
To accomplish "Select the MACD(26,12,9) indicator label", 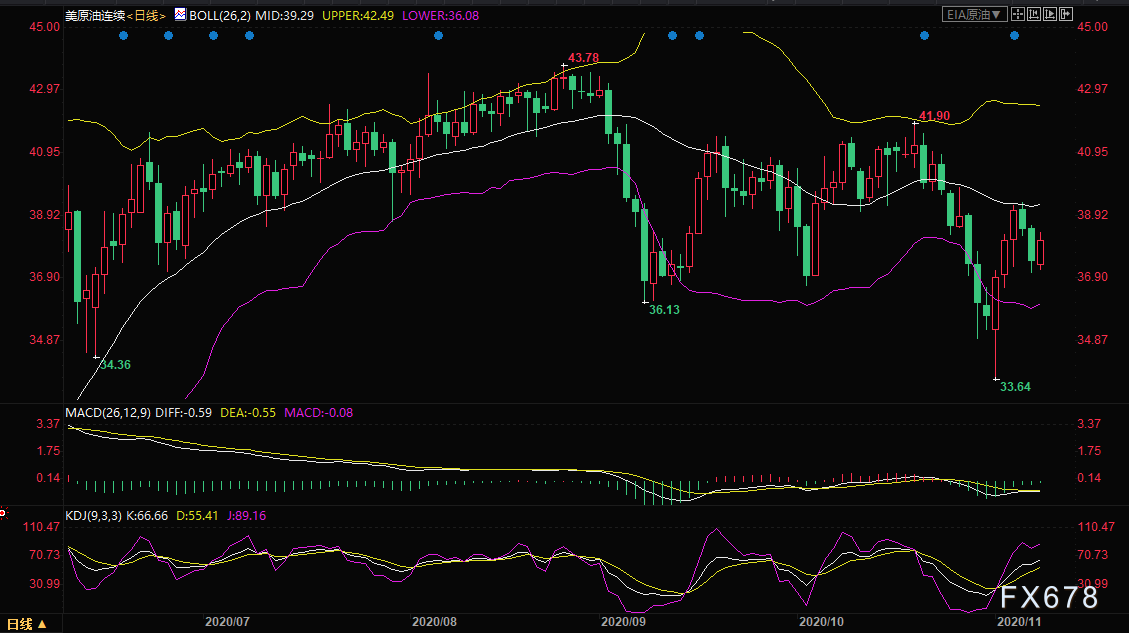I will (x=108, y=413).
